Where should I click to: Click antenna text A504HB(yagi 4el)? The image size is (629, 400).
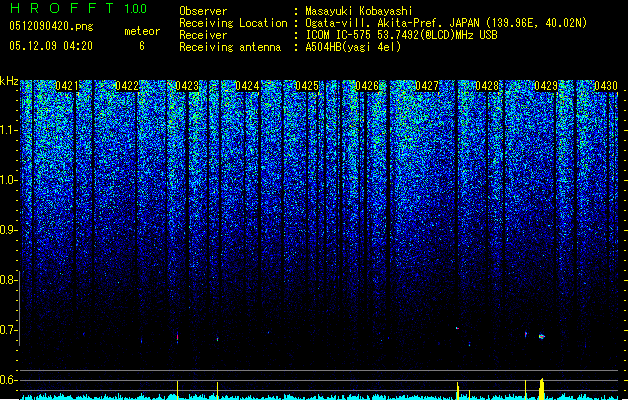tap(353, 47)
